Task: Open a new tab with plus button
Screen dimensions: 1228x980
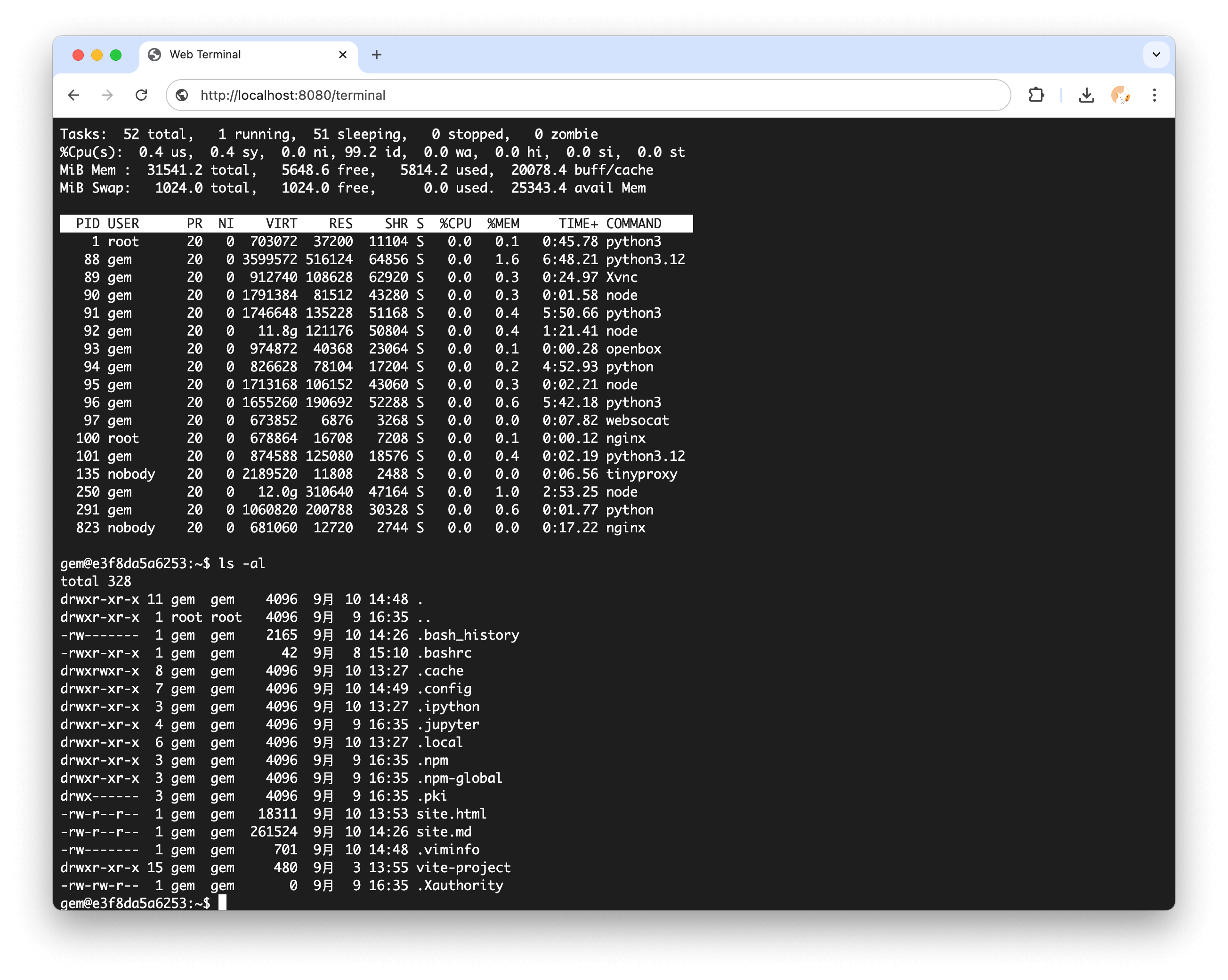Action: coord(377,55)
